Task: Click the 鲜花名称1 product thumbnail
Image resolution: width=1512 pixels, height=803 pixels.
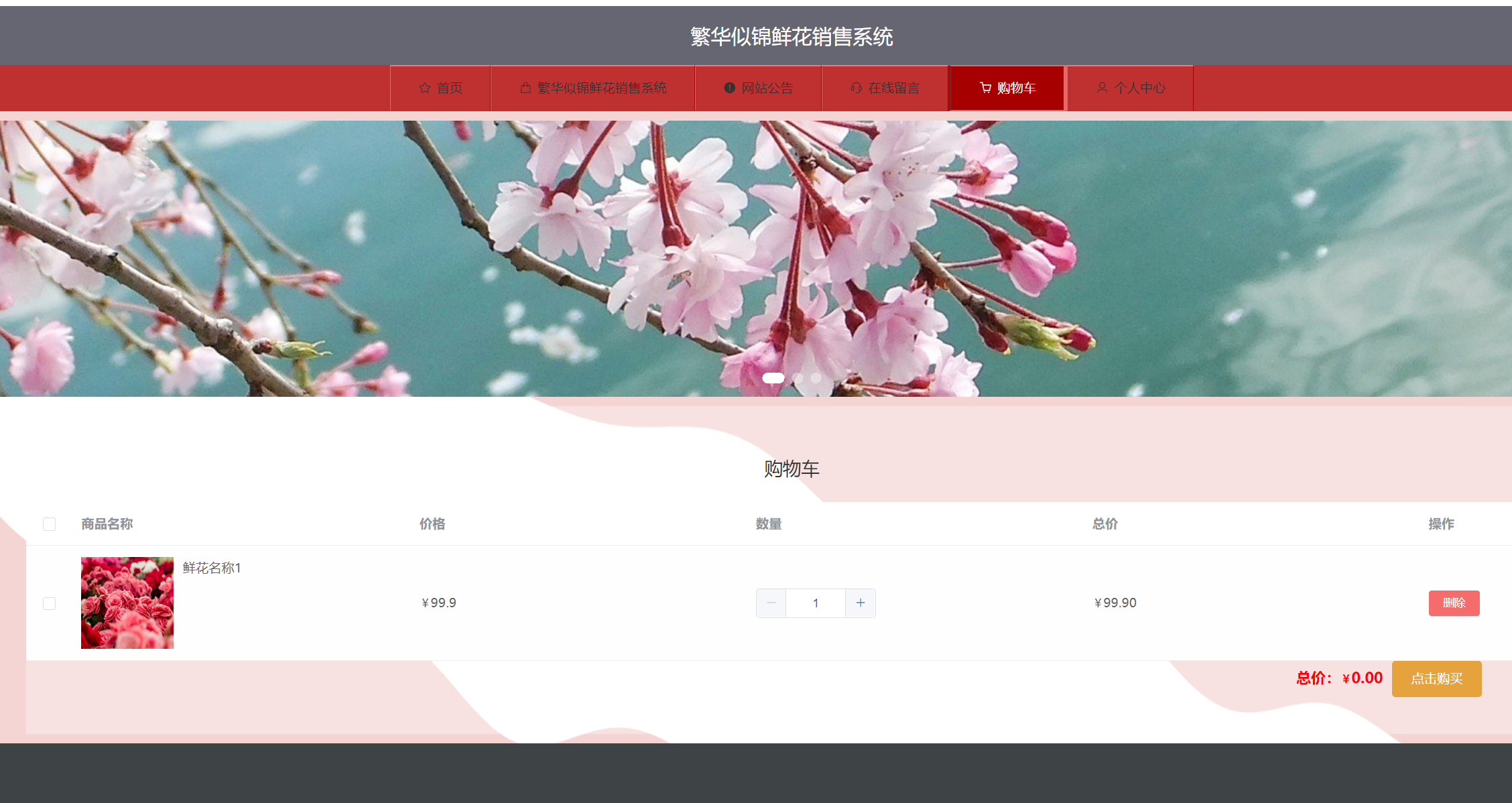Action: pyautogui.click(x=127, y=603)
